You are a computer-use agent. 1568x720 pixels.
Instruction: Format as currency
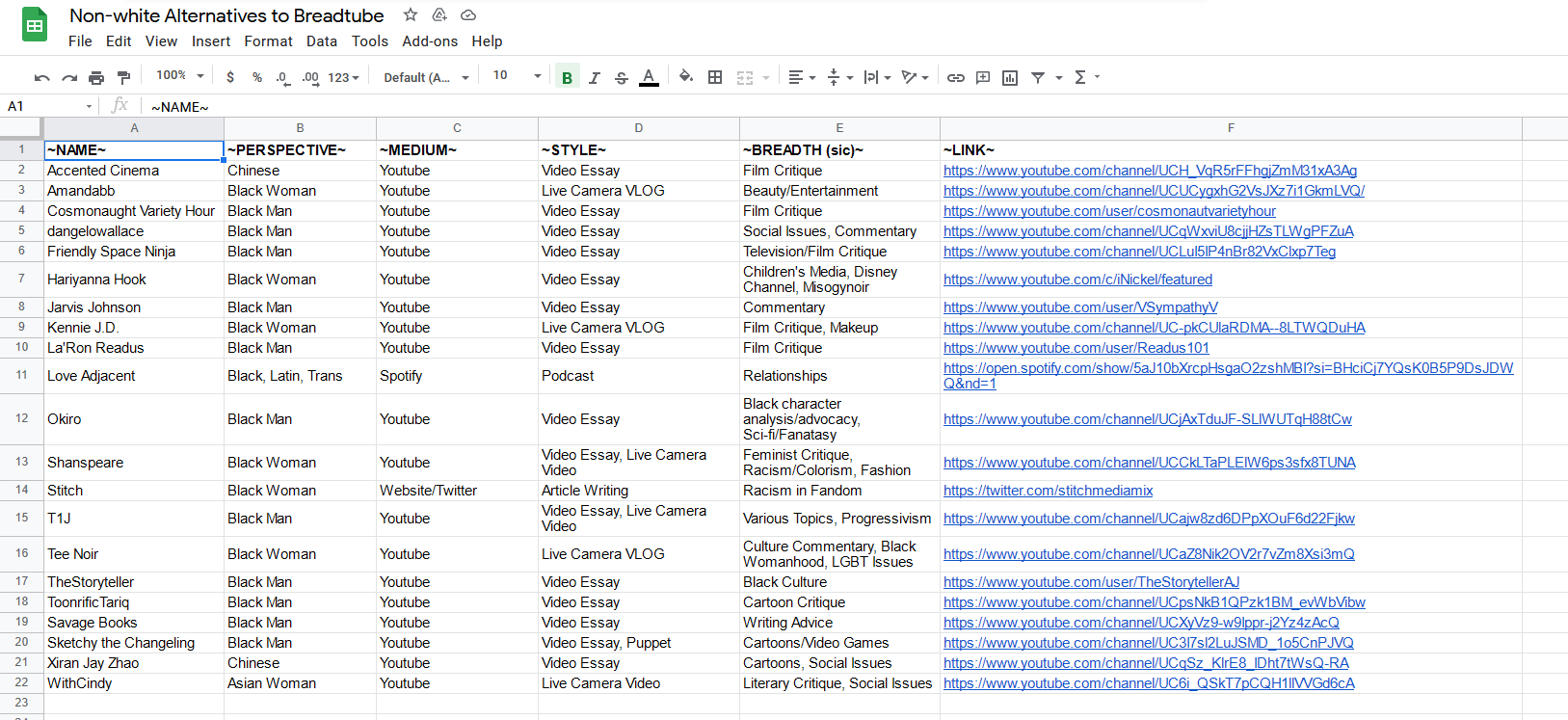click(229, 77)
